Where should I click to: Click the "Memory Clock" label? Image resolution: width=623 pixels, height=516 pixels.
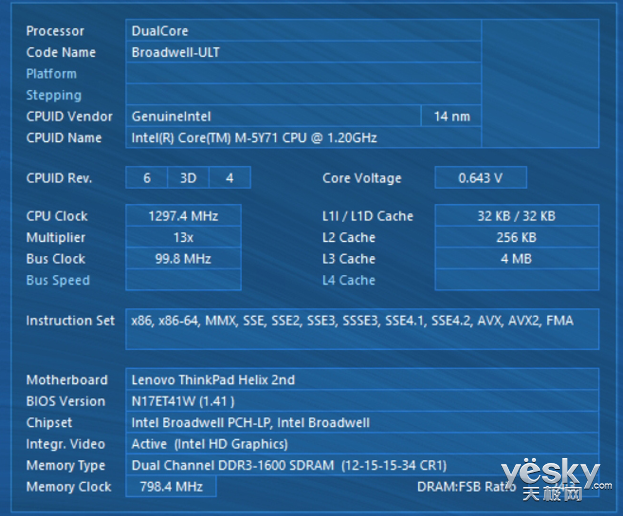pos(69,487)
